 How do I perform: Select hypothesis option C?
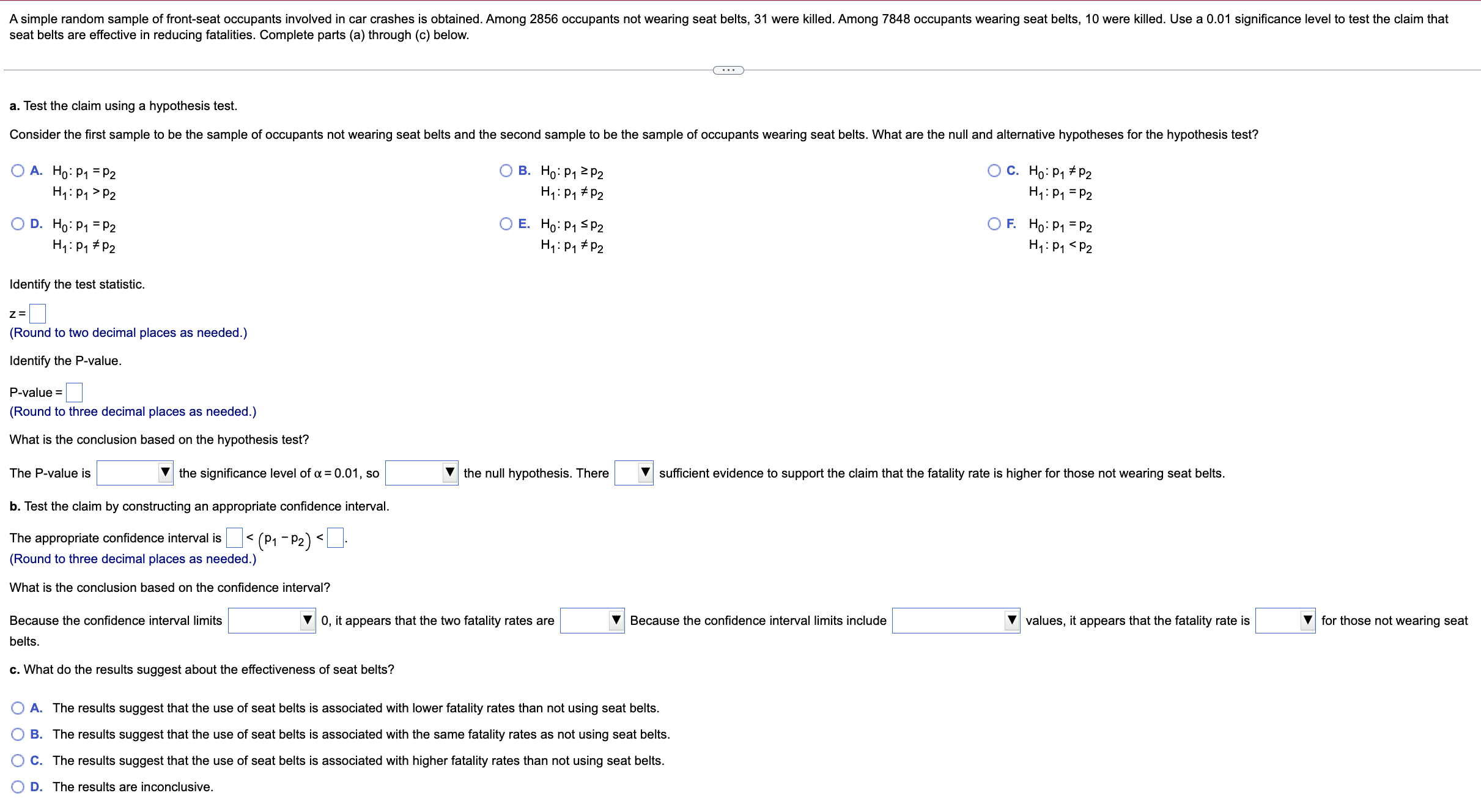coord(994,171)
